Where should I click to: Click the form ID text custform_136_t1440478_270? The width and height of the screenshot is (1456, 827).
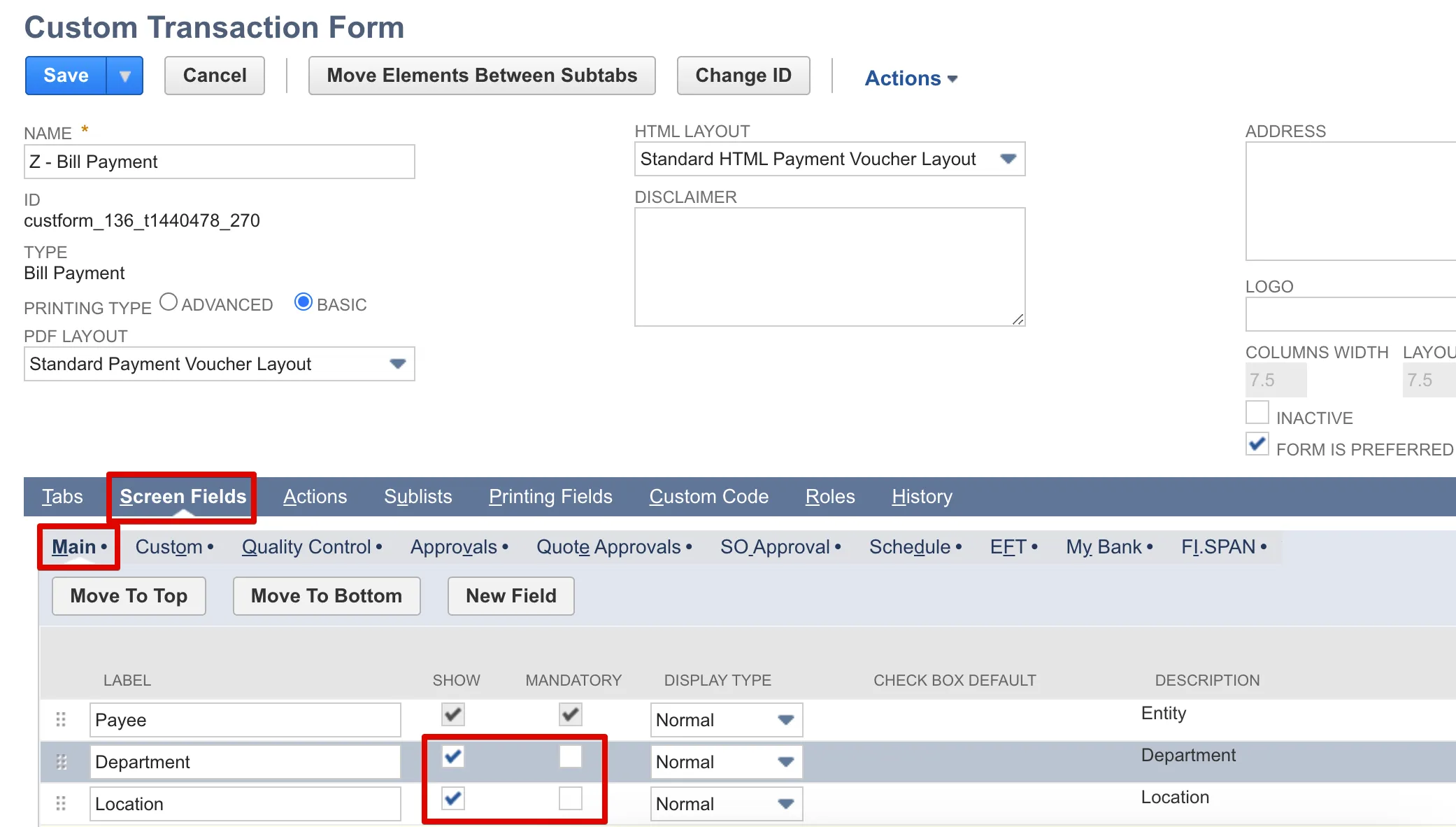(142, 221)
